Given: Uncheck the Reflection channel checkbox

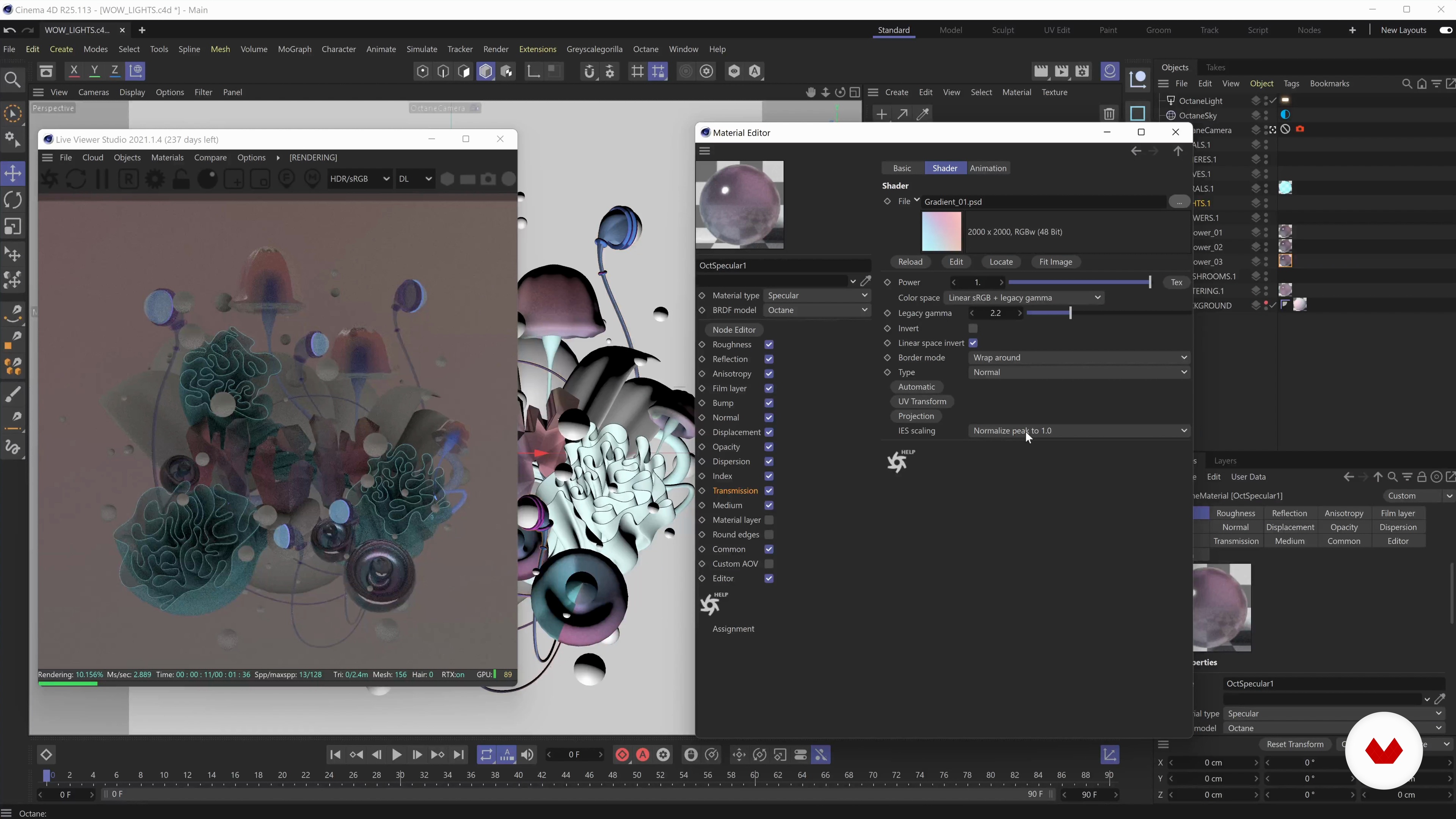Looking at the screenshot, I should (769, 359).
